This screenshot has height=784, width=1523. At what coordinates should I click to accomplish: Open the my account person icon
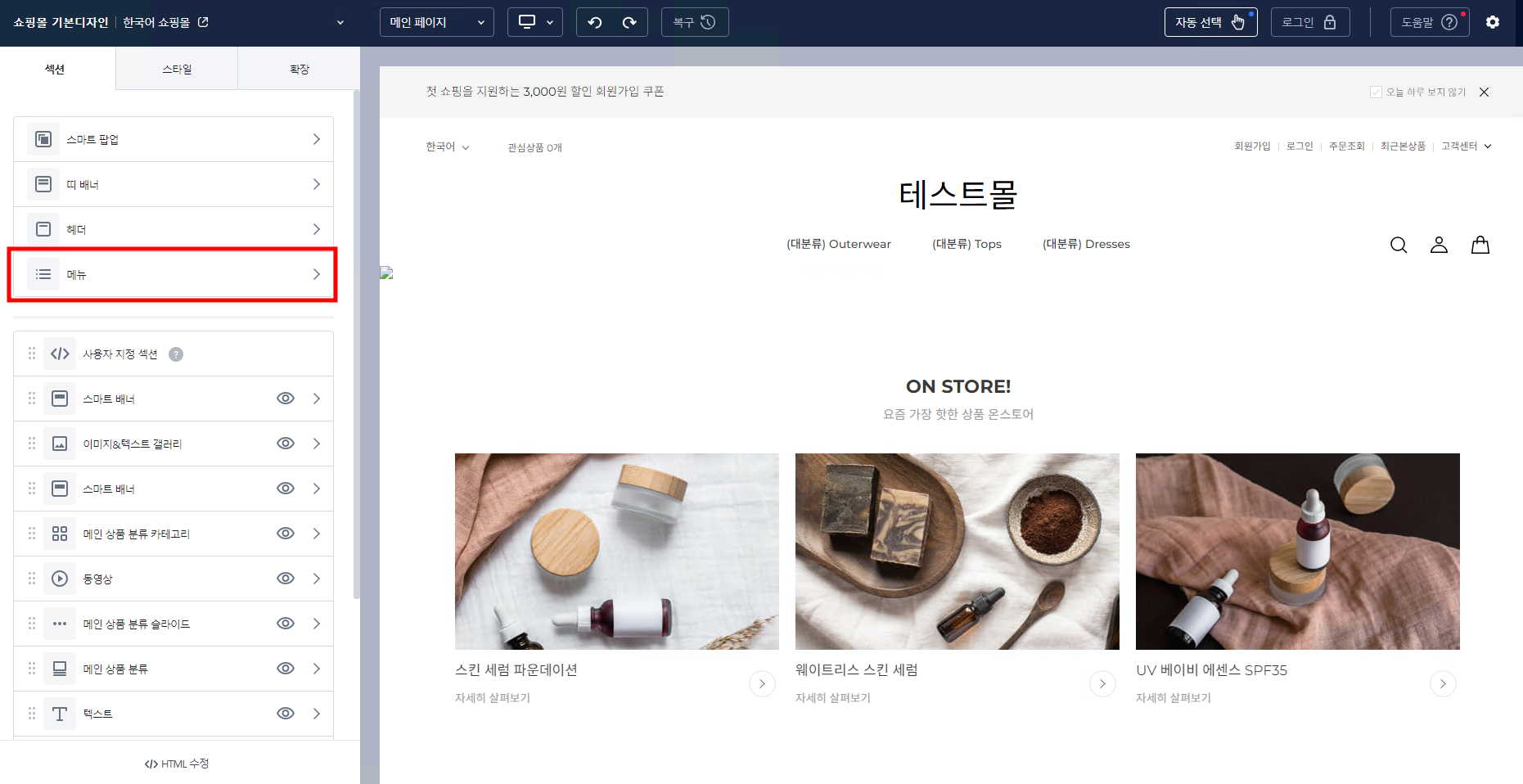click(1439, 245)
